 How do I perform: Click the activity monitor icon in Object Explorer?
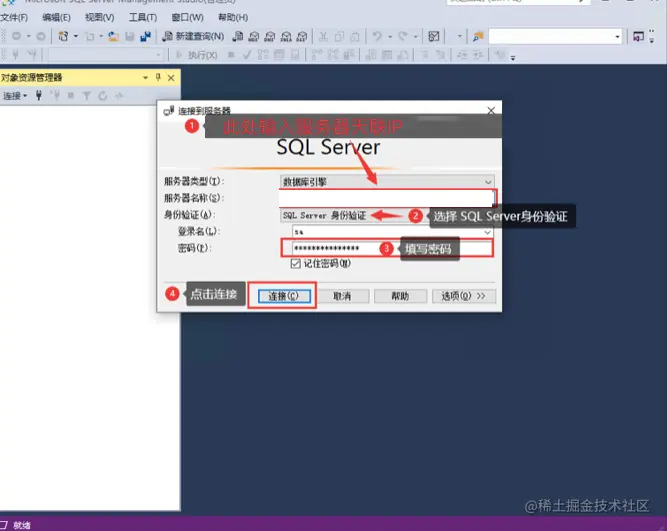(119, 96)
